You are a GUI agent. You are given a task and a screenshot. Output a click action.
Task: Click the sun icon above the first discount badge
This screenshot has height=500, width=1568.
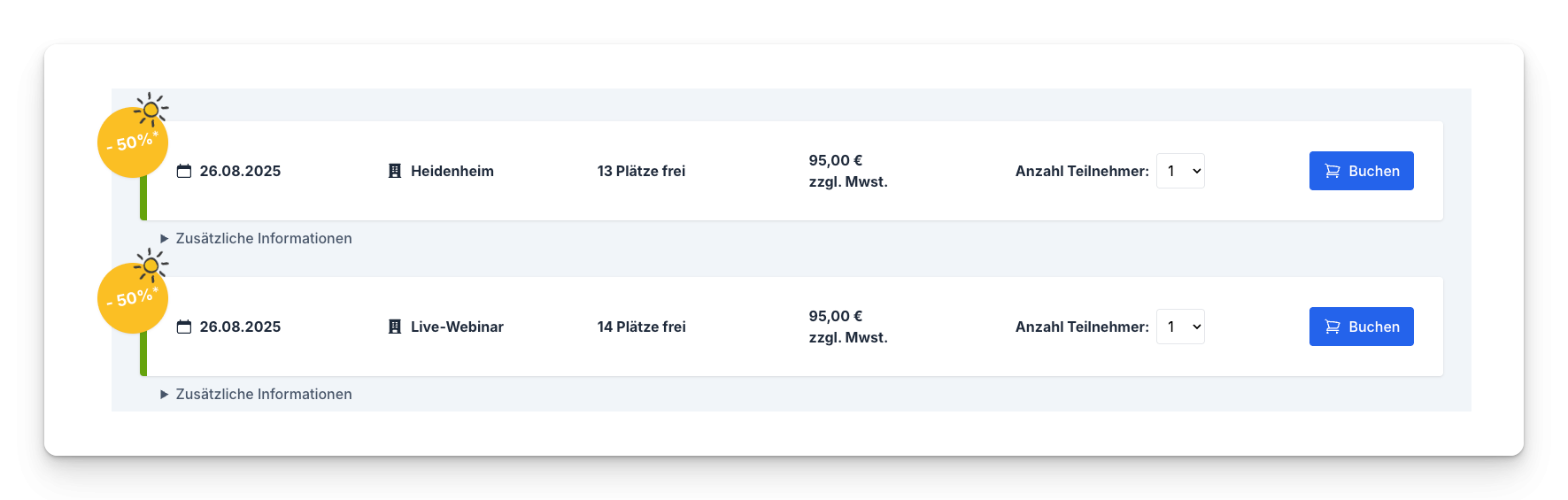151,110
